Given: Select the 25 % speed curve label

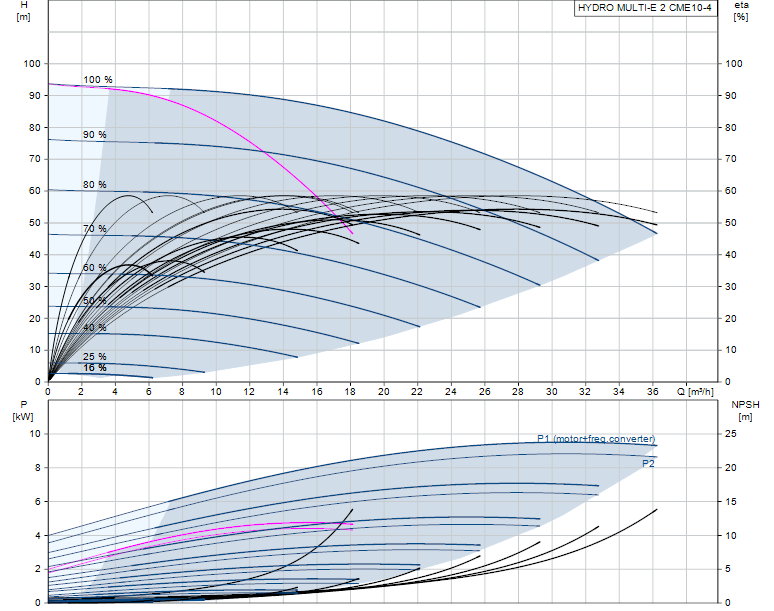Looking at the screenshot, I should pos(95,356).
